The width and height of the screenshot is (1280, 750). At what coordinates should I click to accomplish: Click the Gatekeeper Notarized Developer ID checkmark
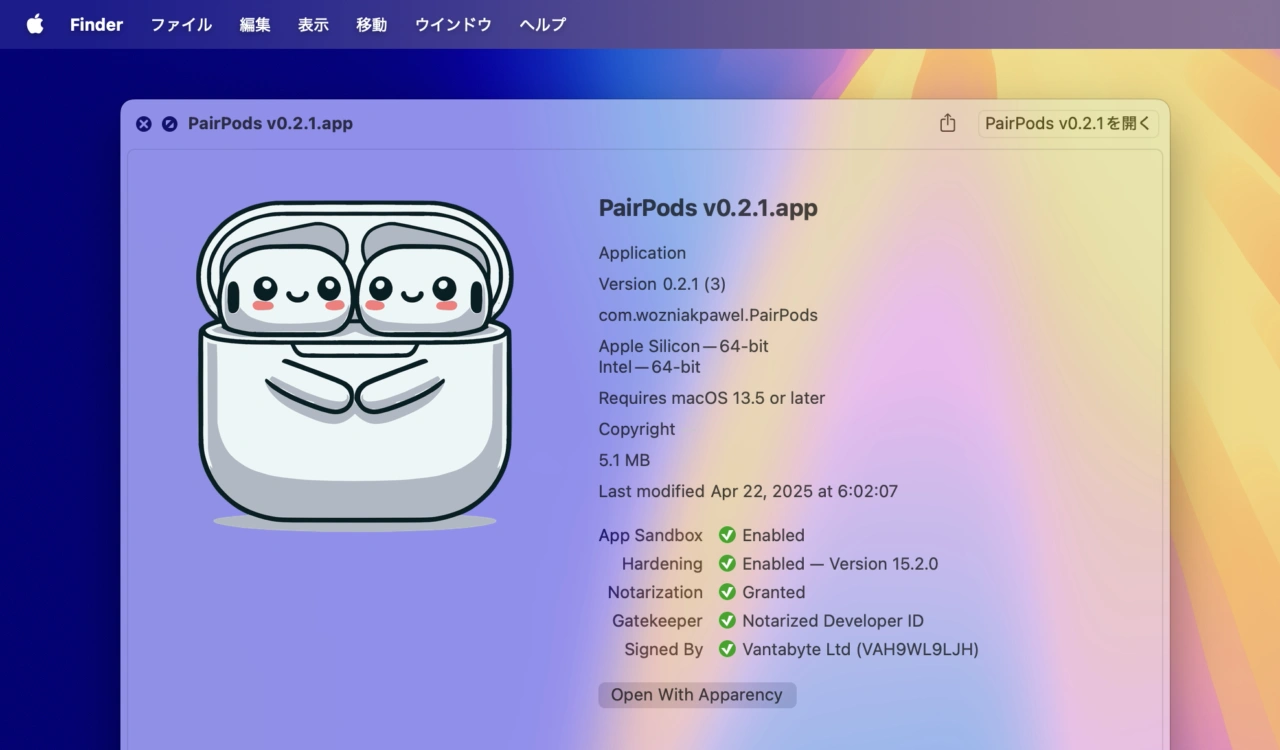[x=727, y=620]
